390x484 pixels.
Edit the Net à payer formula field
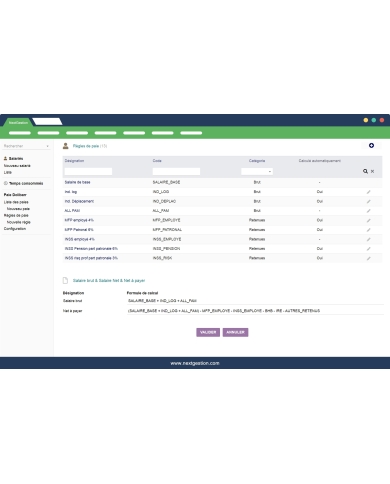255,311
